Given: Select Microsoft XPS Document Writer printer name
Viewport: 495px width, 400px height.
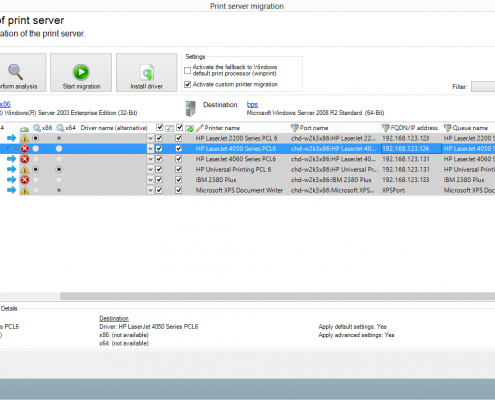Looking at the screenshot, I should click(x=239, y=190).
